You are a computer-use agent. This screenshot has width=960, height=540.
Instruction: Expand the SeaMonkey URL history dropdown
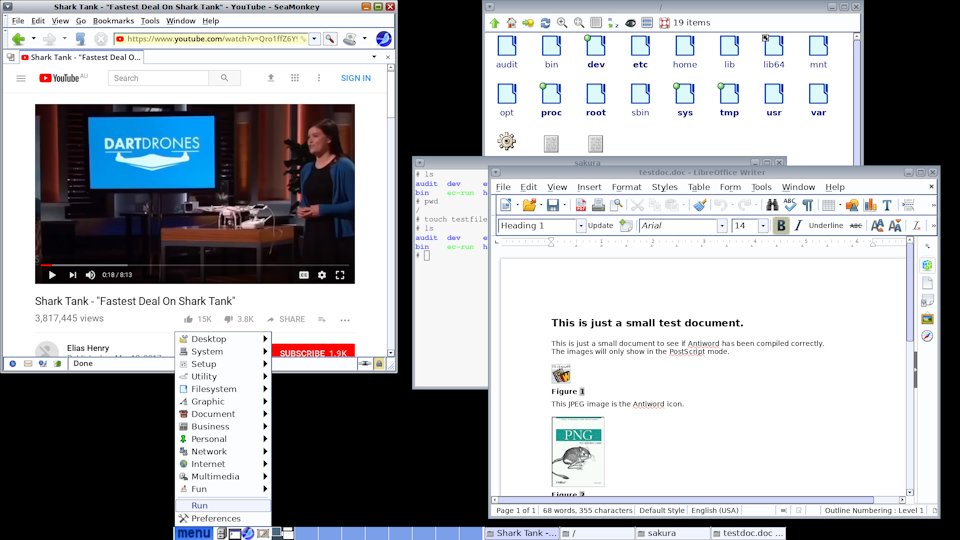[x=314, y=39]
